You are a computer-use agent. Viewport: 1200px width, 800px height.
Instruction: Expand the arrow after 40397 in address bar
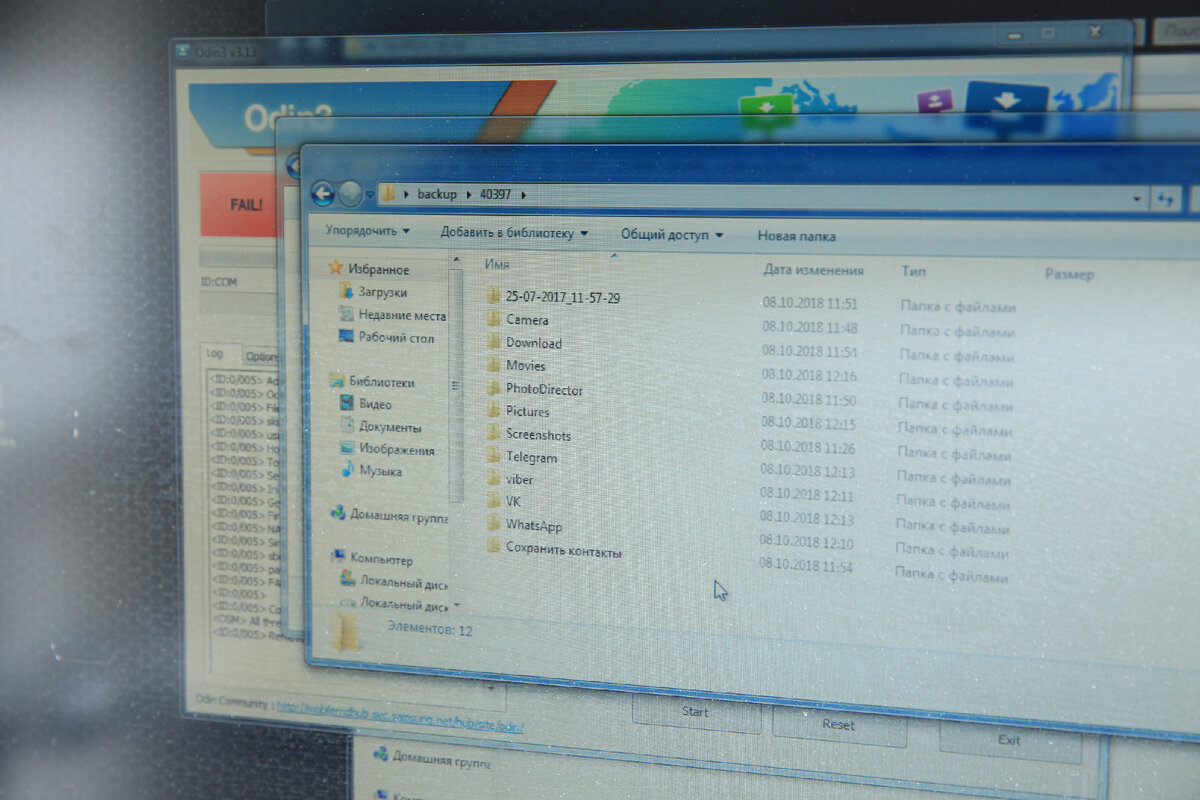pos(523,195)
